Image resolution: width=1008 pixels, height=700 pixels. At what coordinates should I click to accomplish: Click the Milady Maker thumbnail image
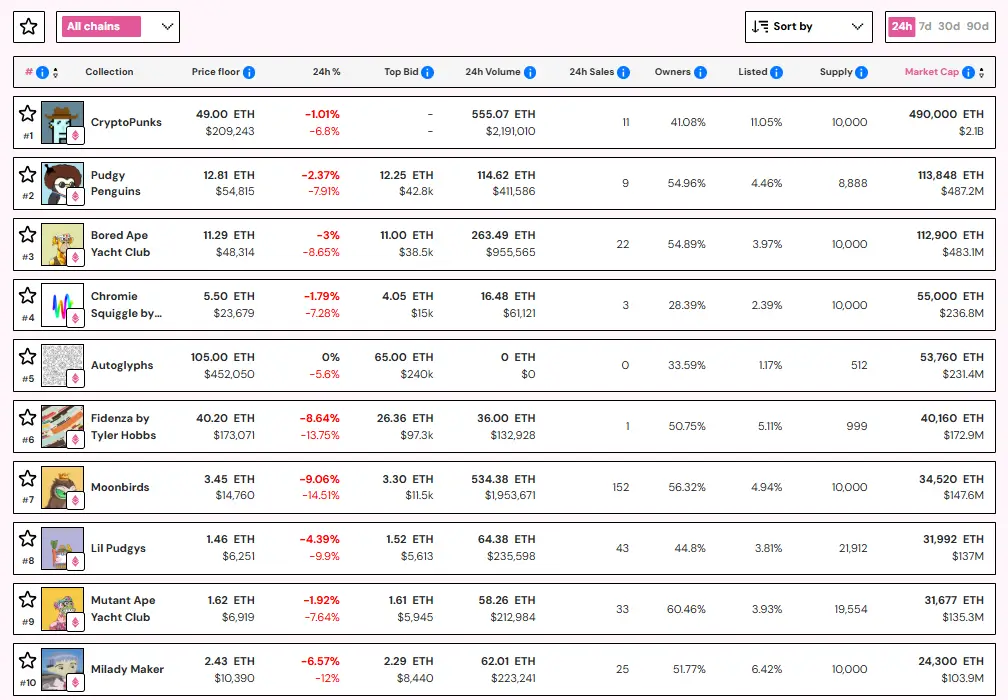[62, 669]
